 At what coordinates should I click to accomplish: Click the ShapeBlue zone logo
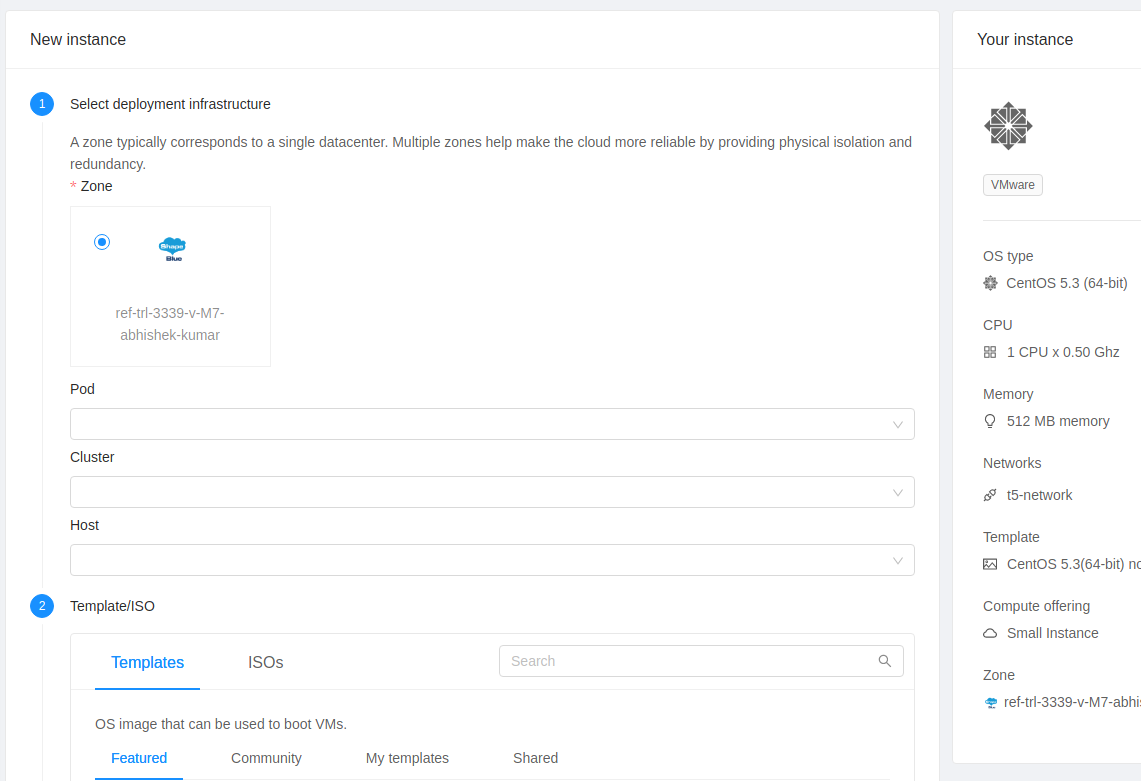tap(172, 249)
